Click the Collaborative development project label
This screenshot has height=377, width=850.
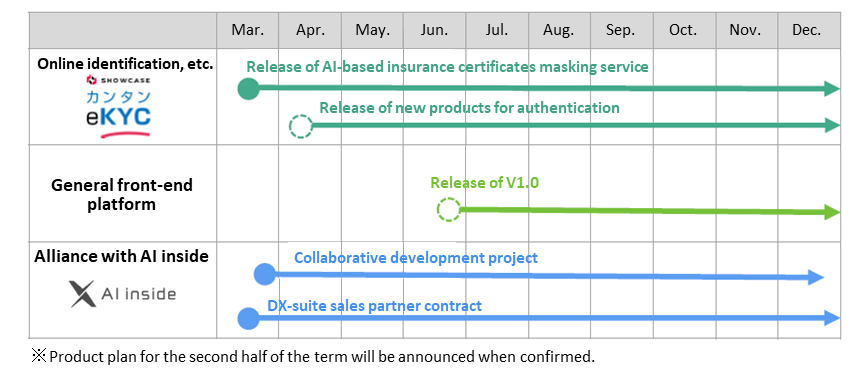point(416,257)
